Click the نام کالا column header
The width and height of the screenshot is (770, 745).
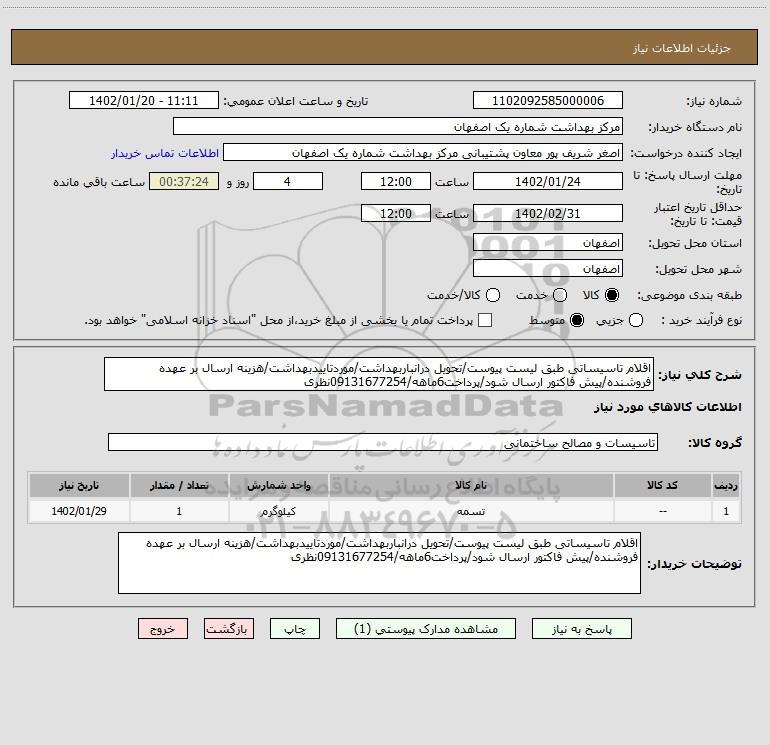click(x=471, y=485)
